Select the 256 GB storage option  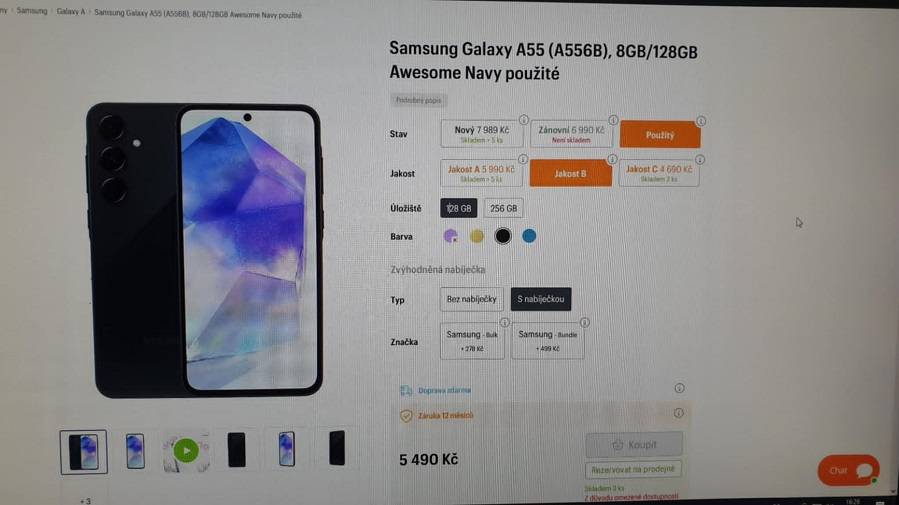coord(503,209)
